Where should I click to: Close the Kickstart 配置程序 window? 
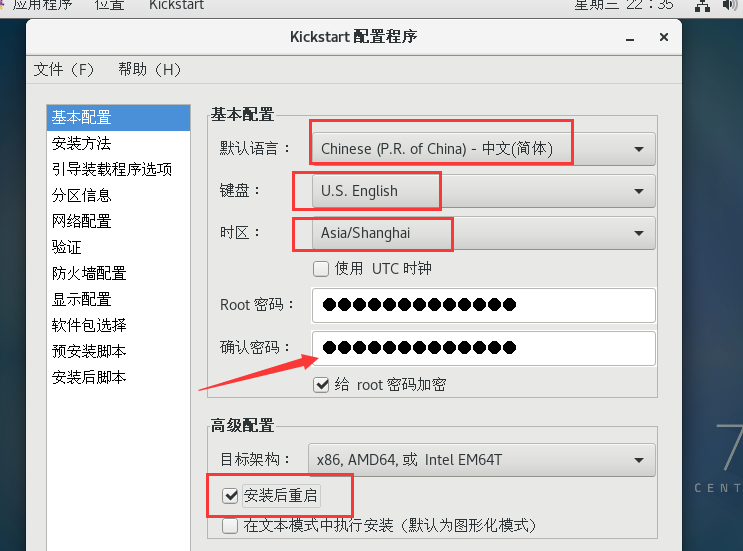click(x=664, y=37)
